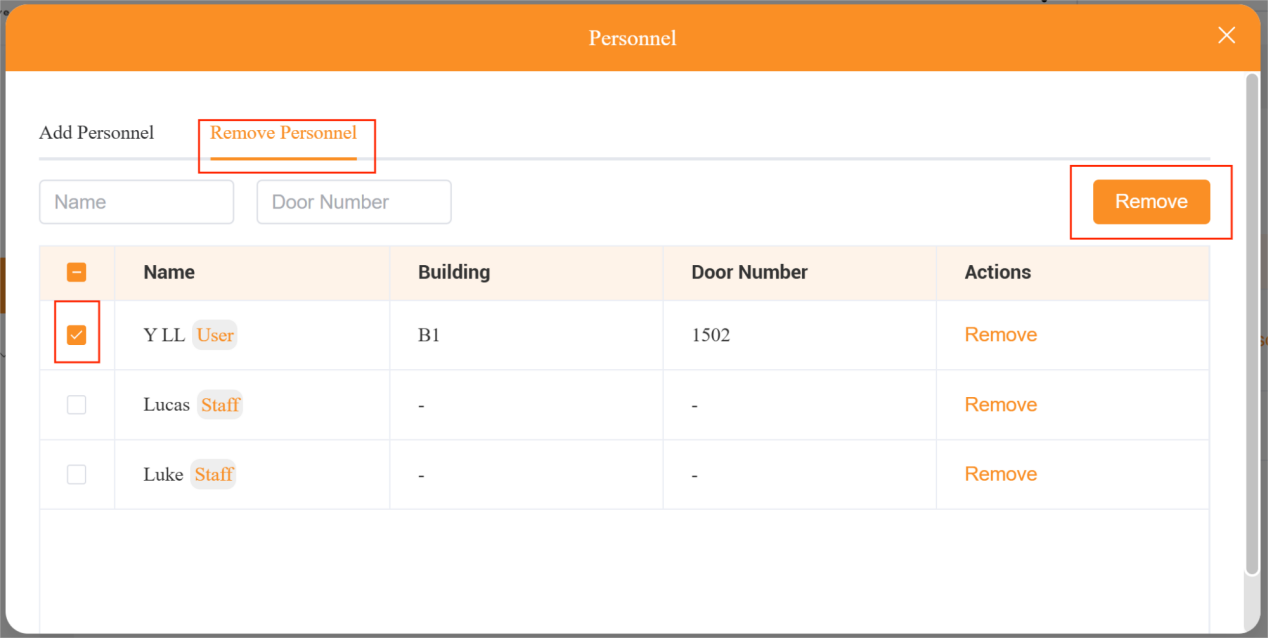Toggle the select-all checkbox in the table header
The image size is (1268, 638).
click(76, 272)
